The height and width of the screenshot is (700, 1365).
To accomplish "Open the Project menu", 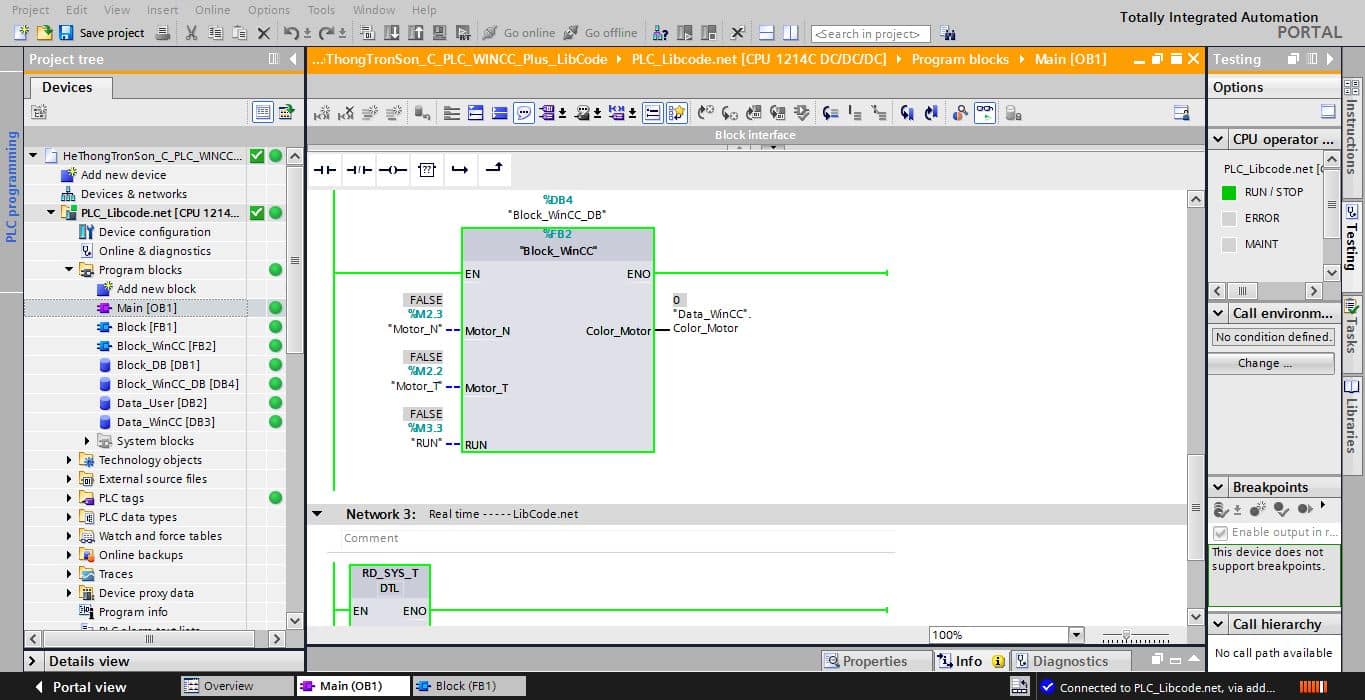I will pos(31,9).
